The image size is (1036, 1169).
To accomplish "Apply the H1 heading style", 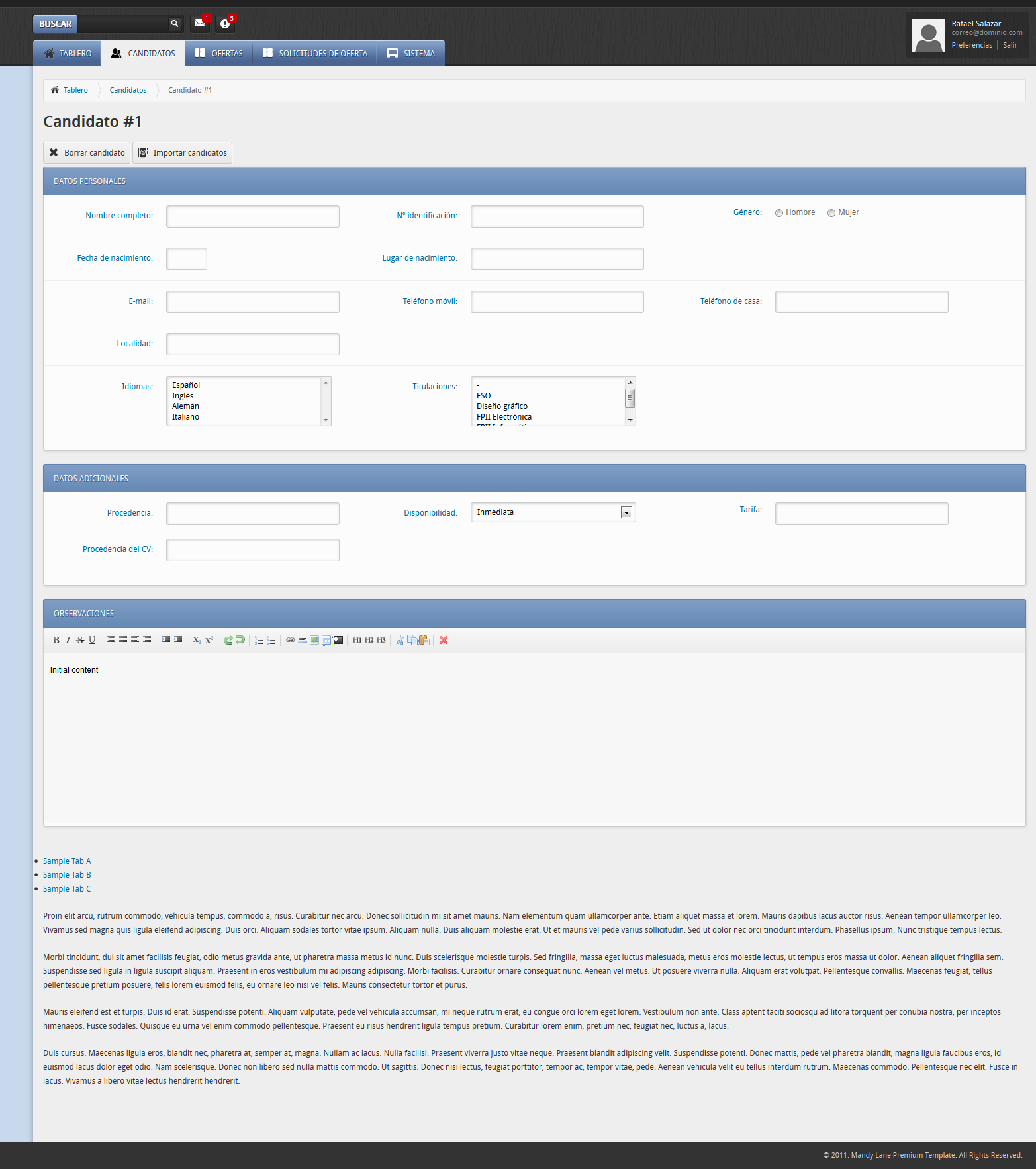I will pyautogui.click(x=357, y=640).
